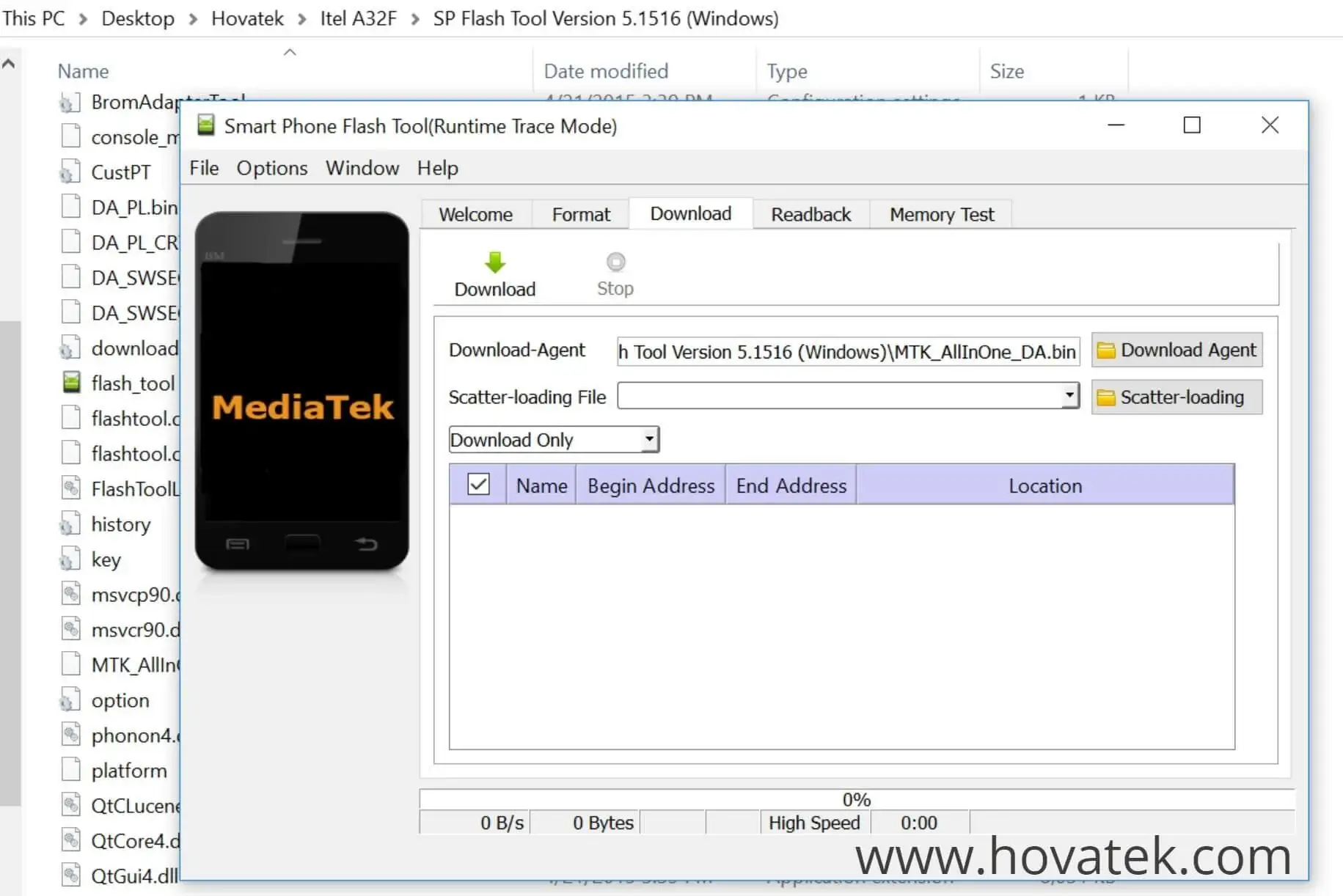Select the option configuration file icon
This screenshot has width=1343, height=896.
(70, 699)
